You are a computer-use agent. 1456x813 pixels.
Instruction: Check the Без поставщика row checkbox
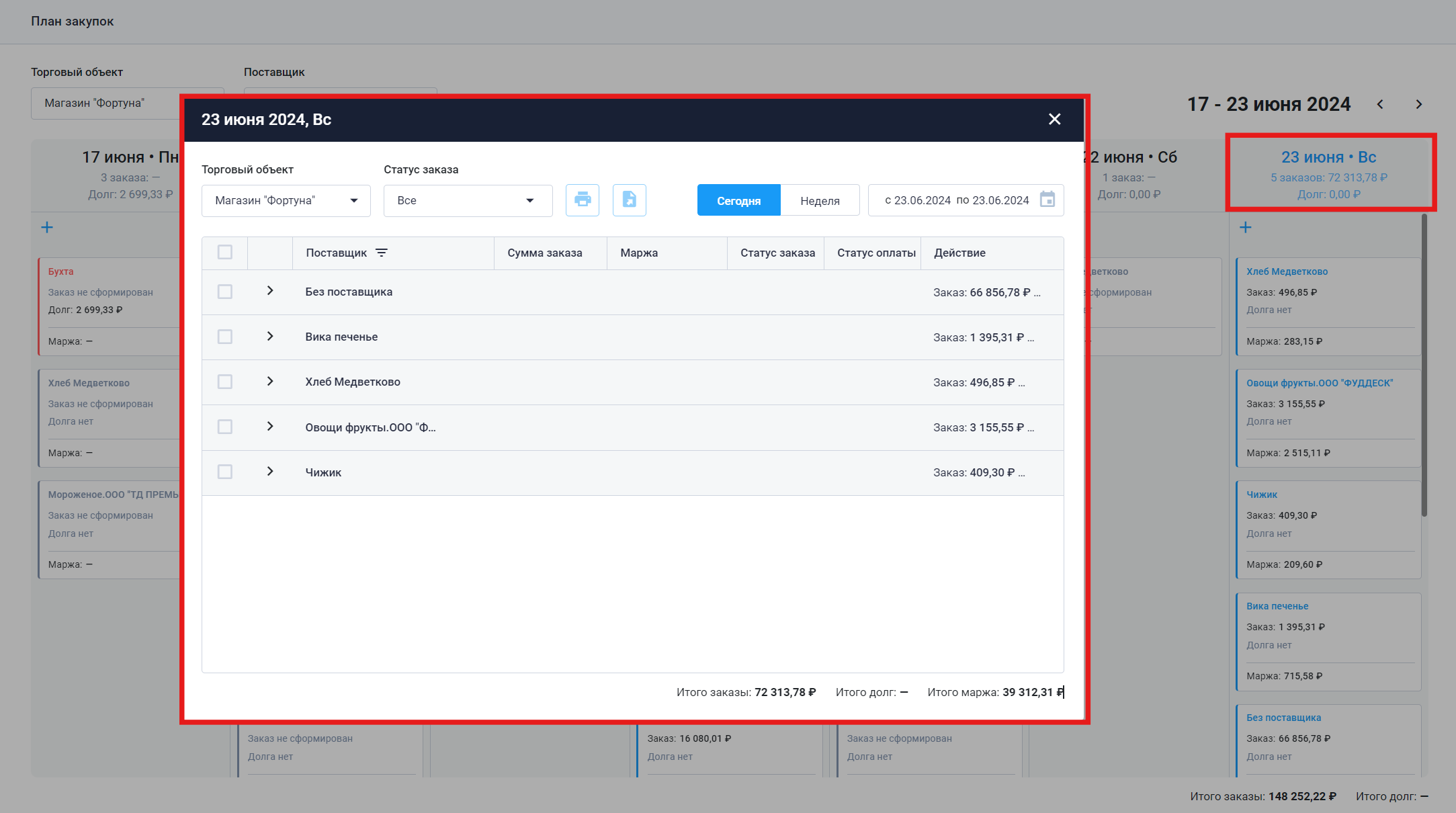pyautogui.click(x=225, y=292)
